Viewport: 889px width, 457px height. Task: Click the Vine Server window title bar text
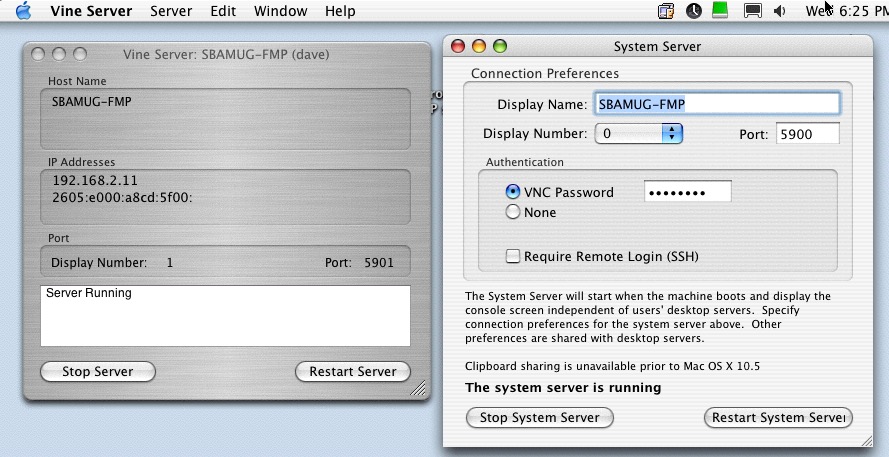click(226, 54)
